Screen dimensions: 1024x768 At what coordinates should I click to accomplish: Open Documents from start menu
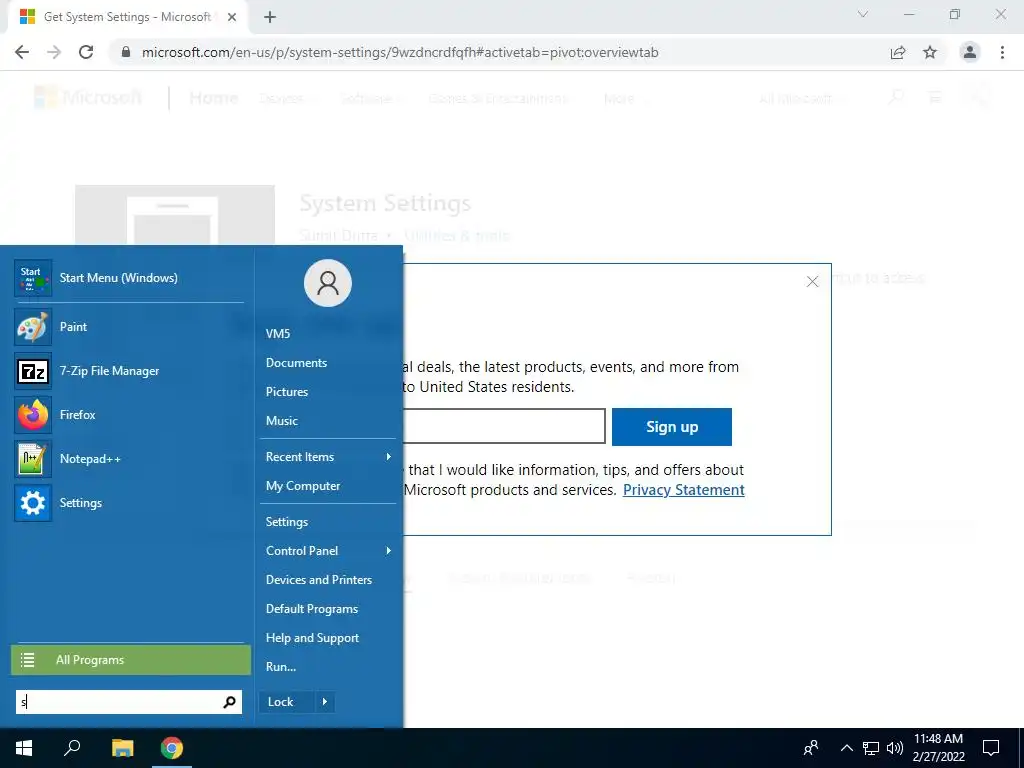pos(296,362)
